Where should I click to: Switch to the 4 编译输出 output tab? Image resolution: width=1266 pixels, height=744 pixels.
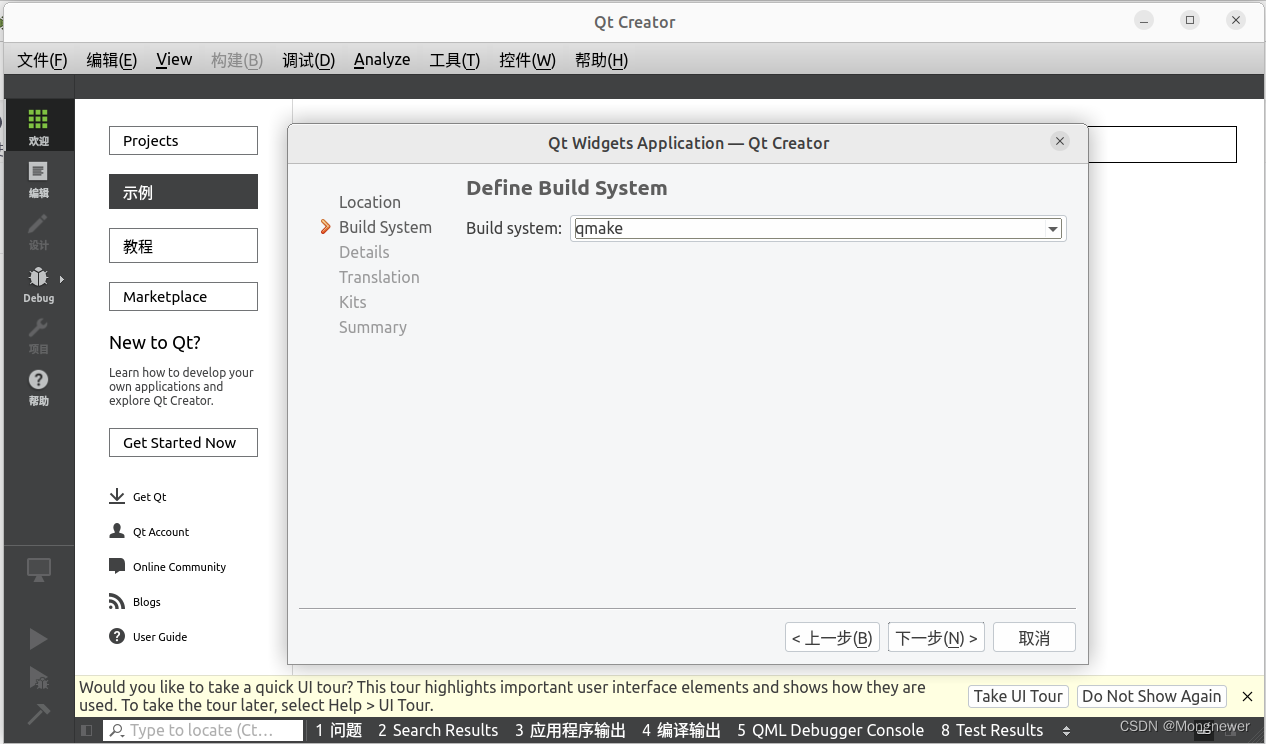pos(681,730)
